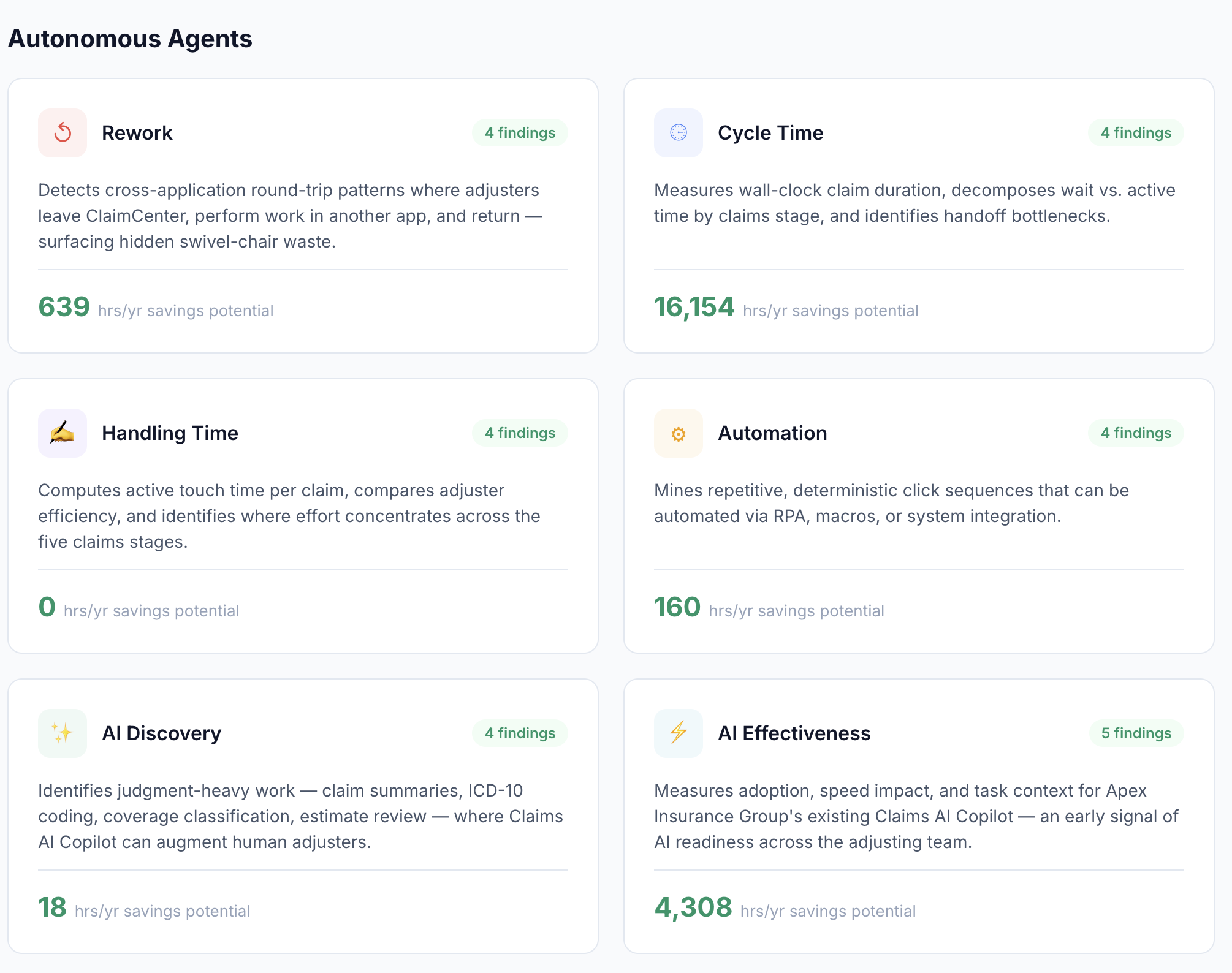Screen dimensions: 1232x973
Task: Select the Rework agent's red refresh icon
Action: click(x=62, y=133)
